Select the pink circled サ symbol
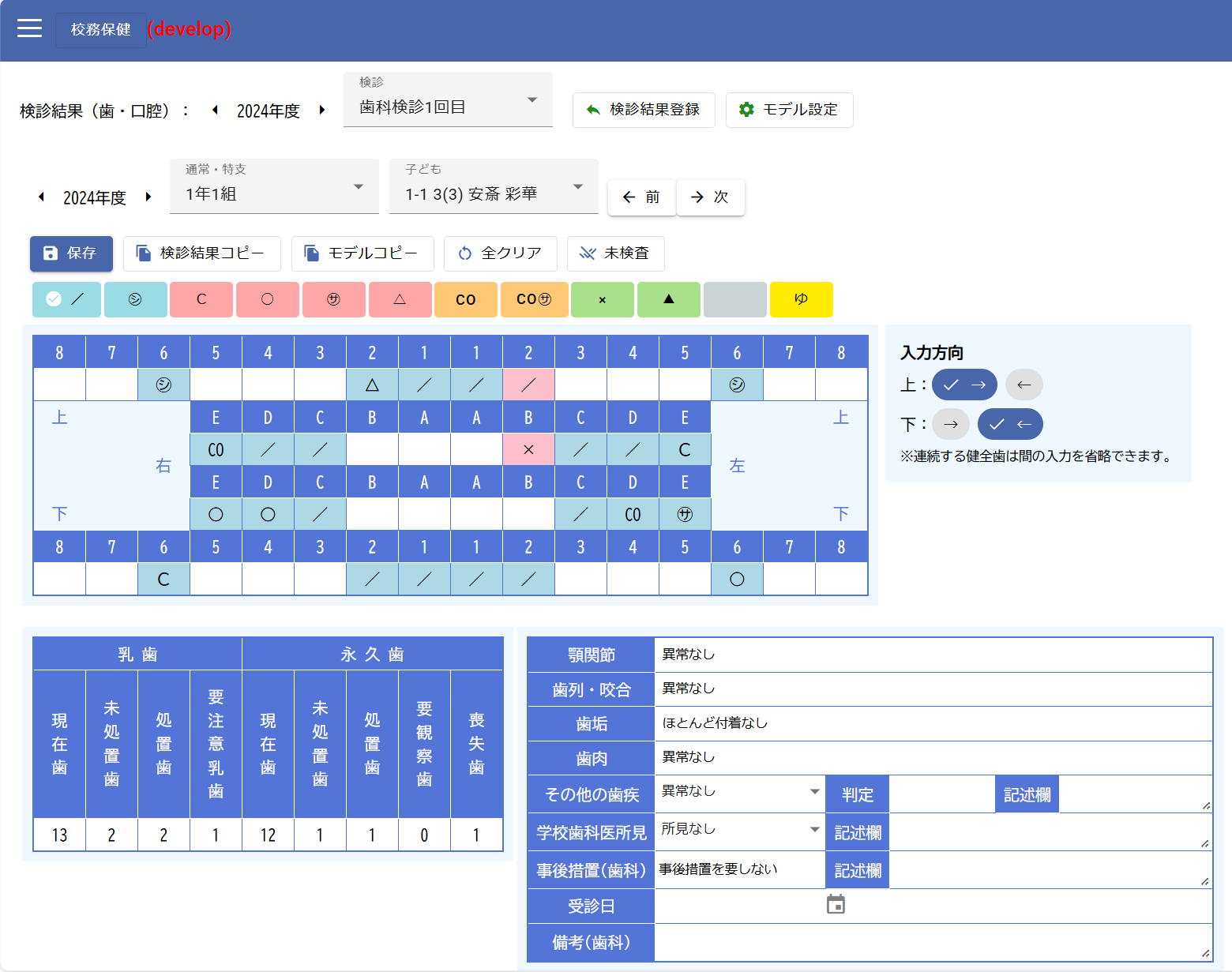The width and height of the screenshot is (1232, 972). pos(334,299)
